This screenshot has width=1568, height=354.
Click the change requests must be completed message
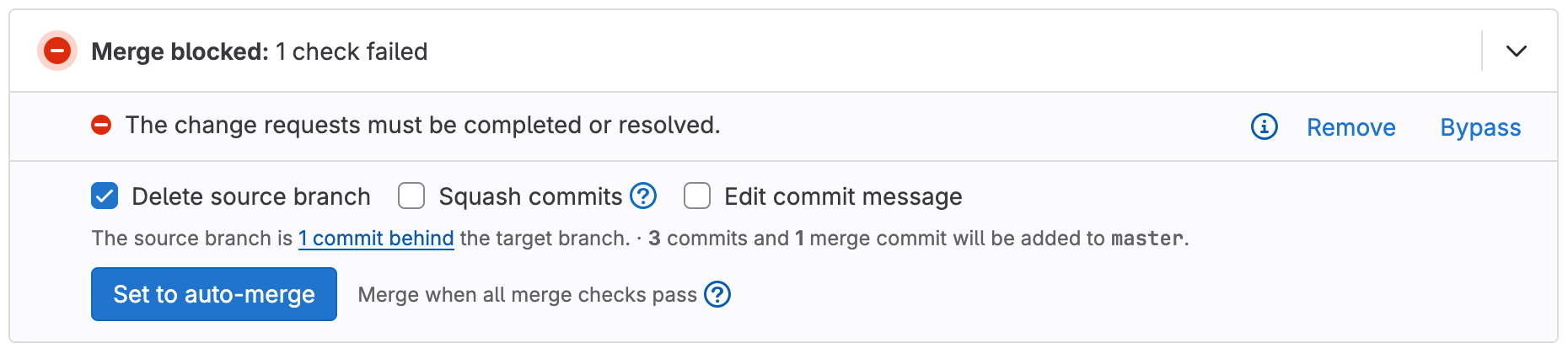422,126
